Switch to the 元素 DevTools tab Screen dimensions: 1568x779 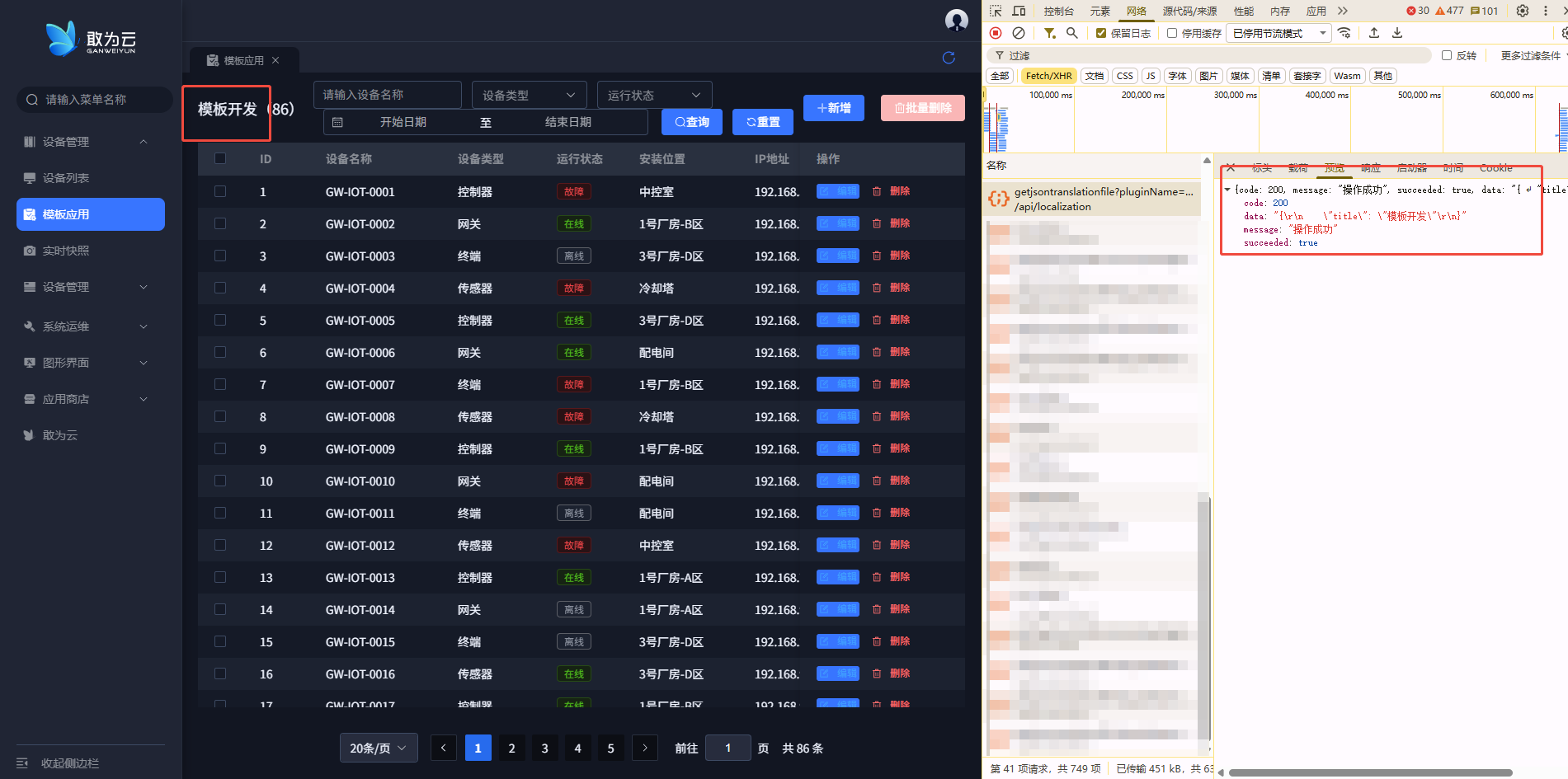tap(1100, 11)
